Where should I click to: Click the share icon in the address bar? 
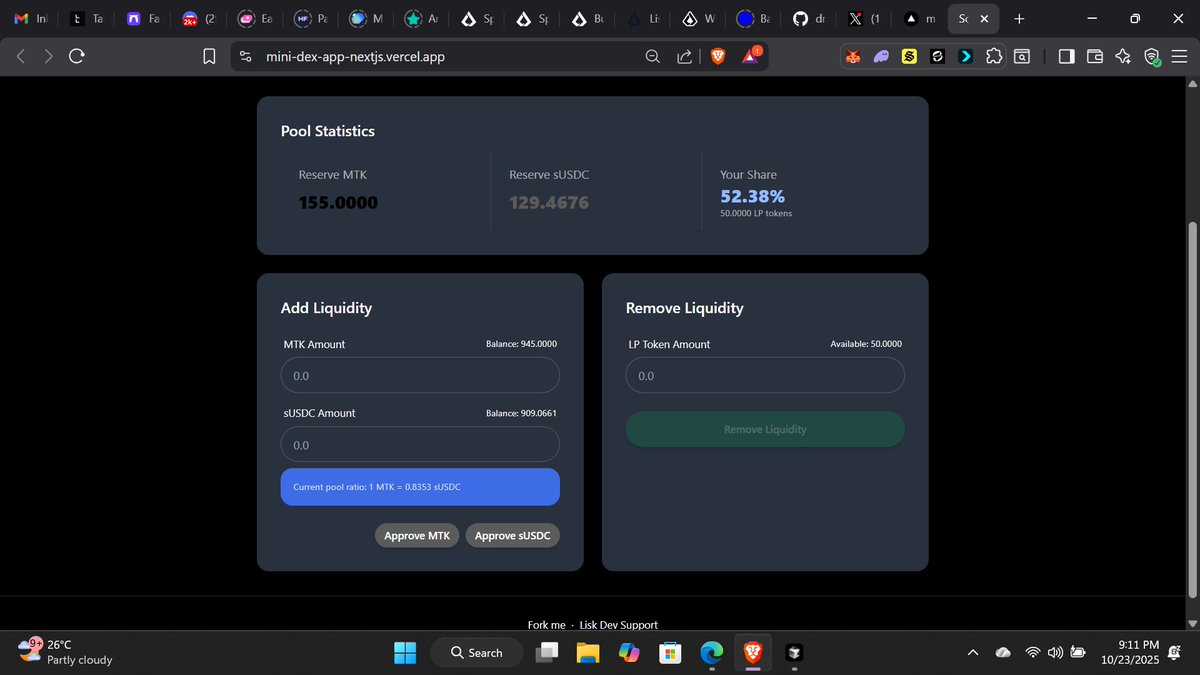[685, 57]
